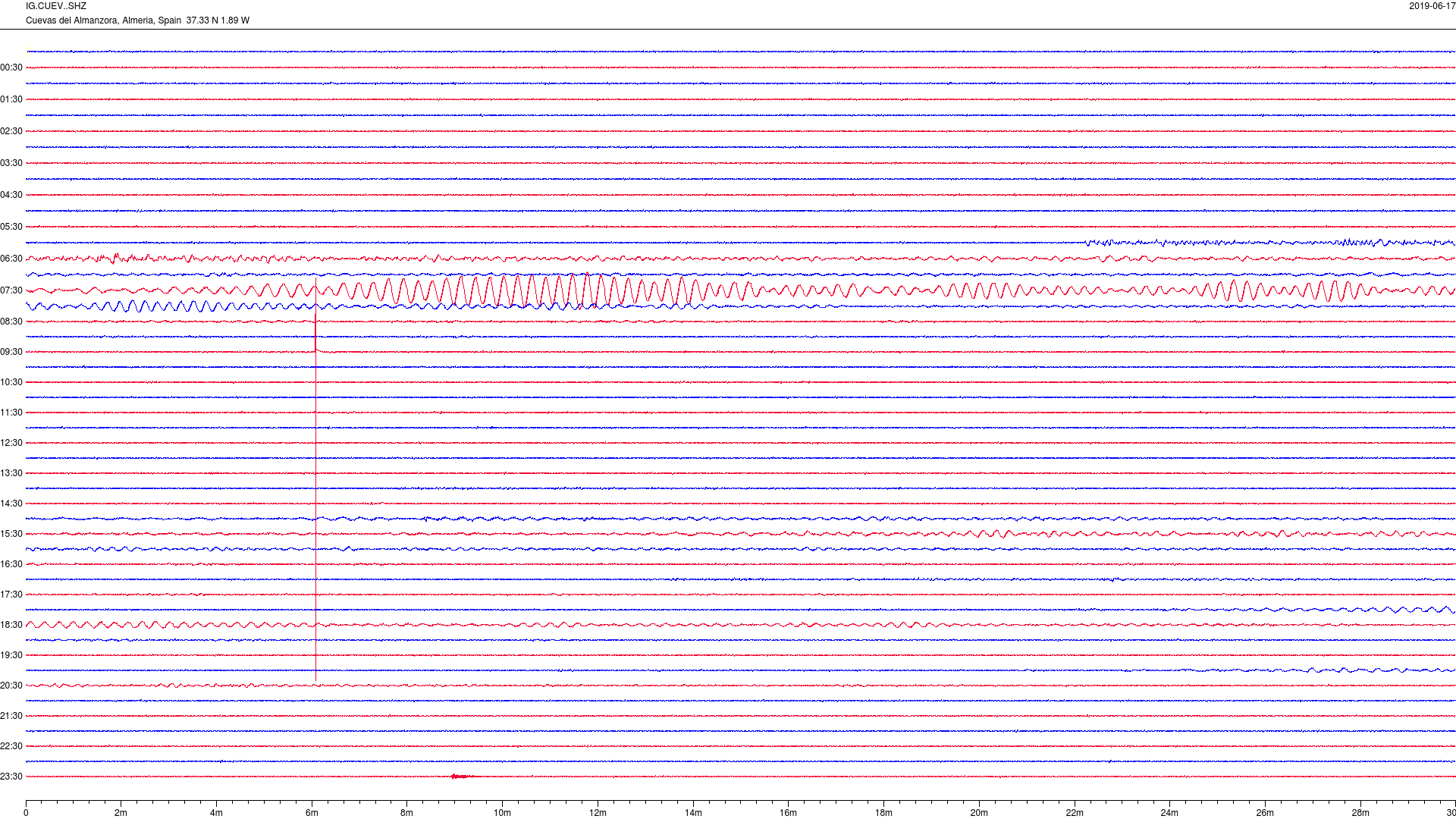1456x819 pixels.
Task: Select the 07:30 time row label
Action: tap(11, 290)
